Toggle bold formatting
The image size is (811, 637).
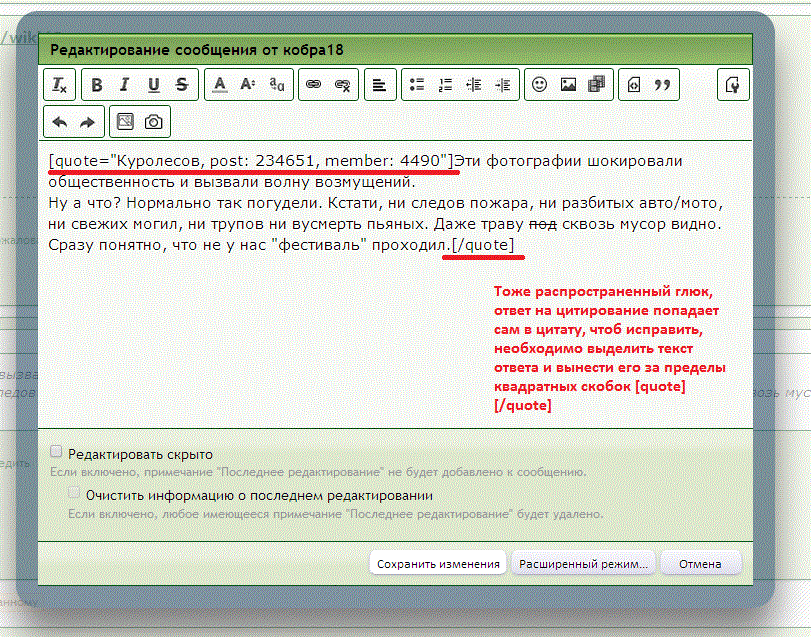coord(97,86)
